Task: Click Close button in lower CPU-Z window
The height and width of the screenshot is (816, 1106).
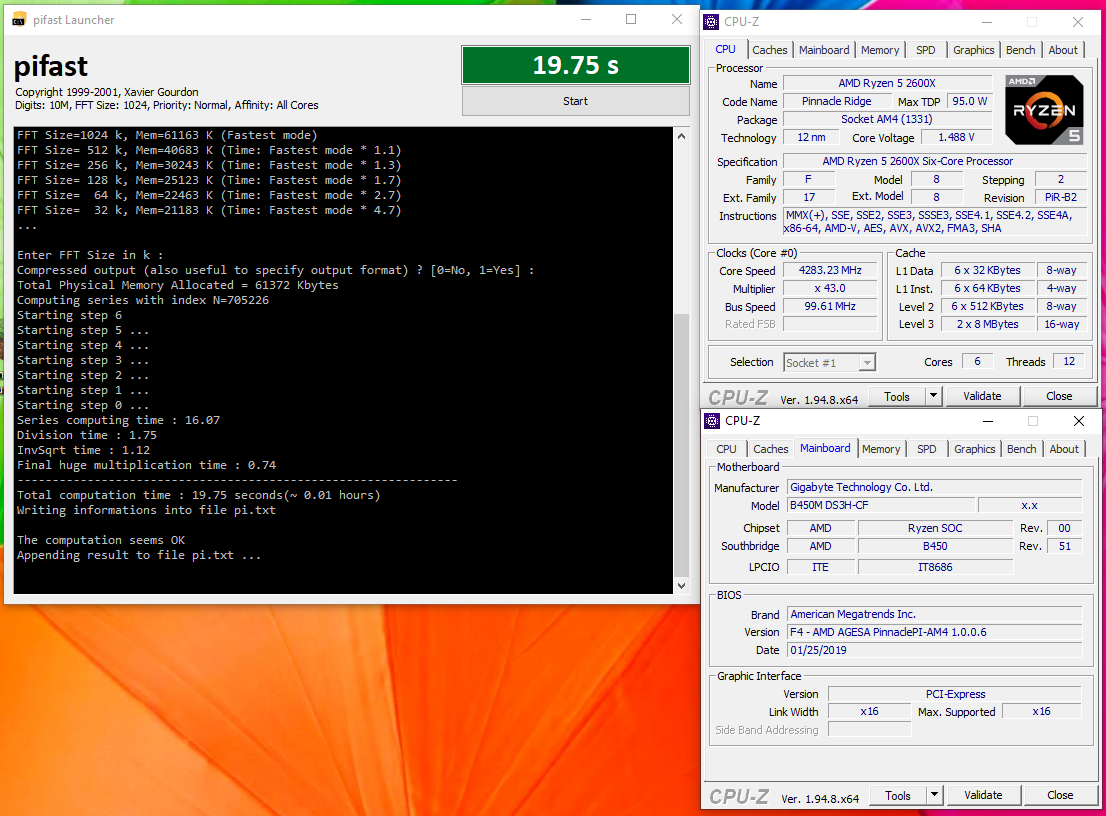Action: click(1059, 796)
